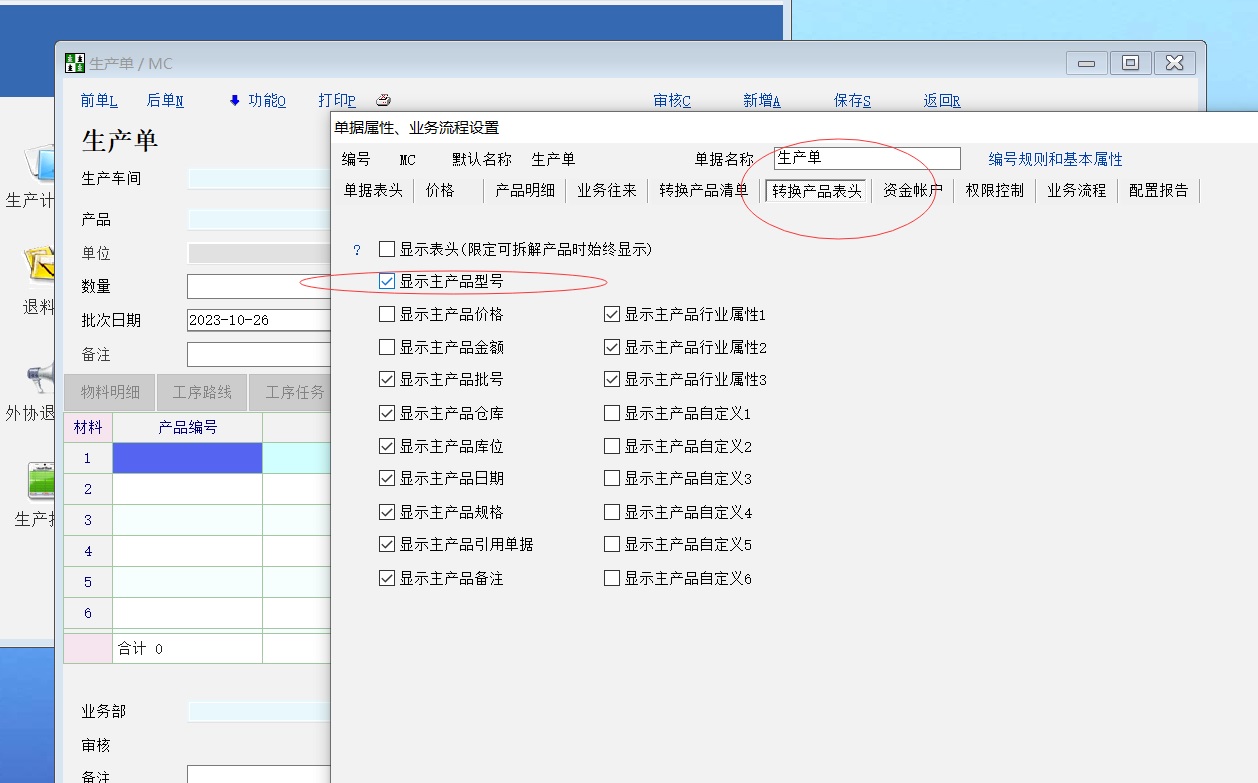This screenshot has width=1258, height=783.
Task: Click the blue down-arrow icon beside 功能O
Action: click(235, 100)
